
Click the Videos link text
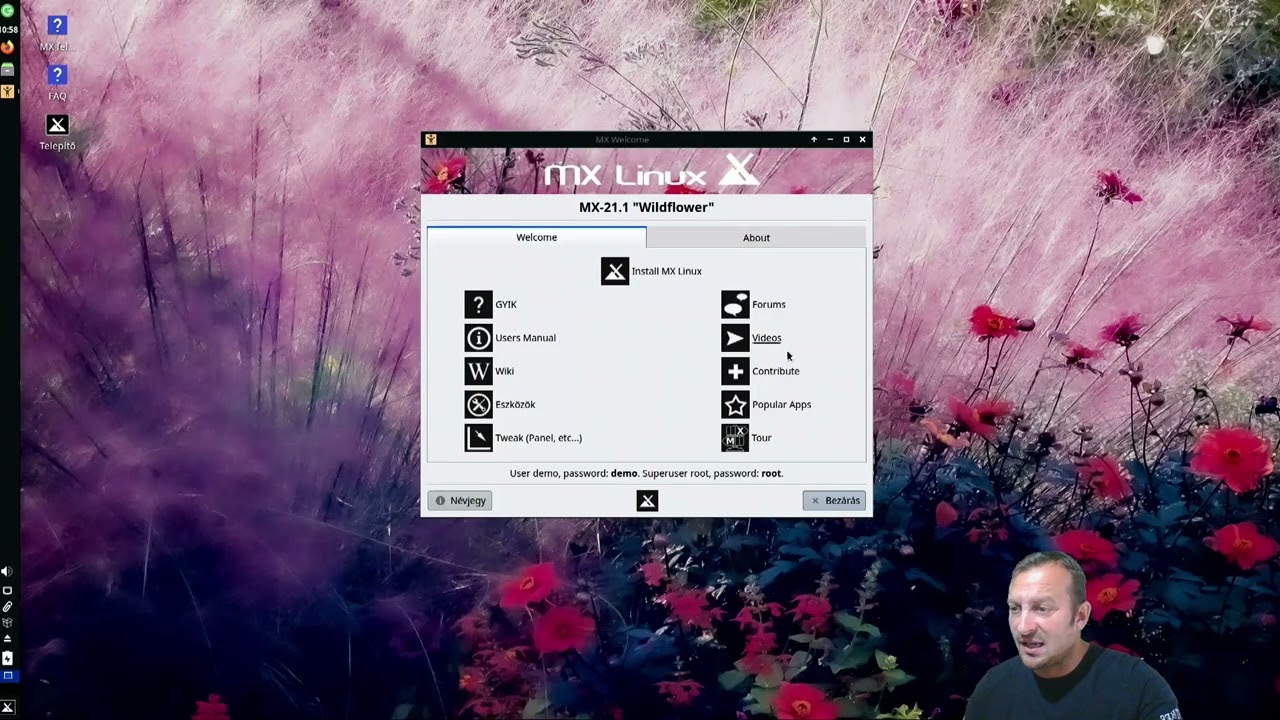tap(766, 338)
